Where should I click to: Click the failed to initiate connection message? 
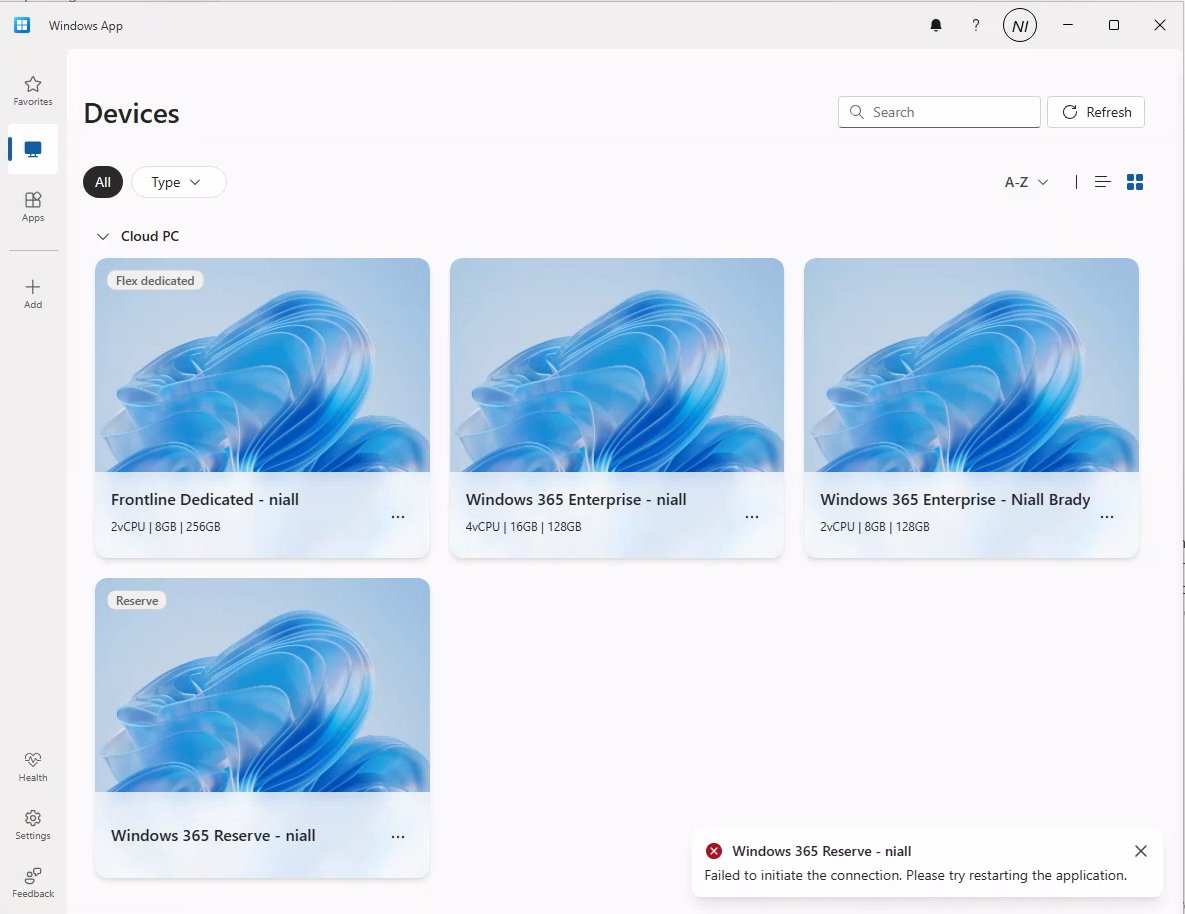(915, 875)
